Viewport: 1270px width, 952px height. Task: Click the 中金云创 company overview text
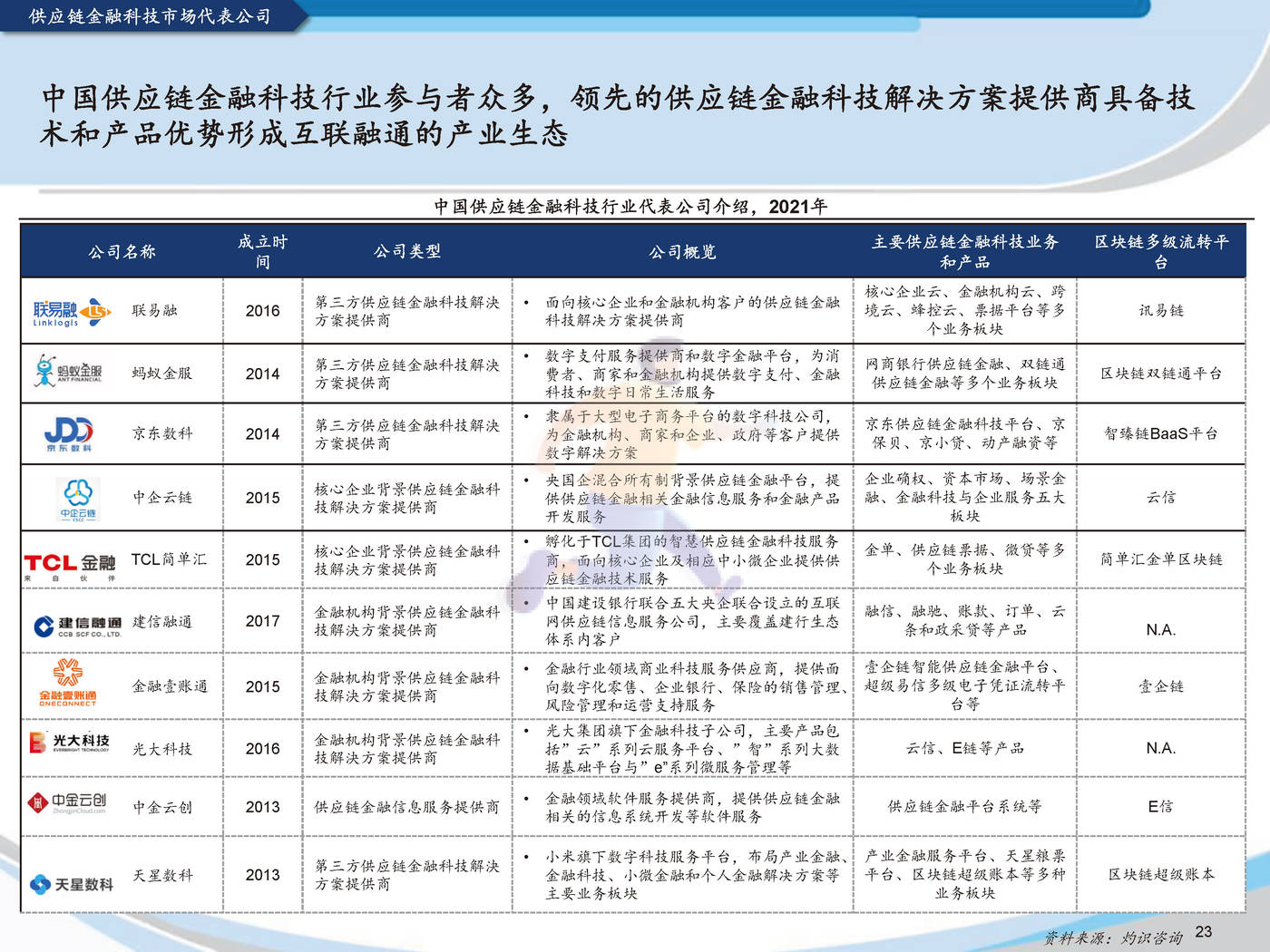(x=692, y=807)
